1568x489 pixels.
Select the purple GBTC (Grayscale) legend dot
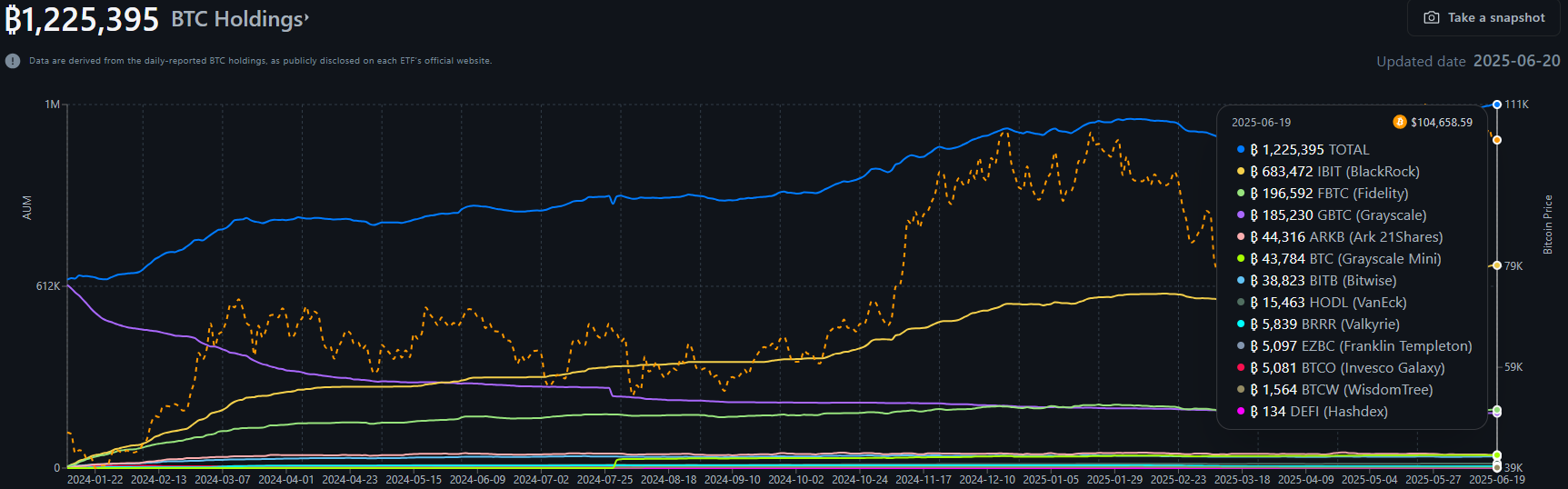(x=1241, y=215)
